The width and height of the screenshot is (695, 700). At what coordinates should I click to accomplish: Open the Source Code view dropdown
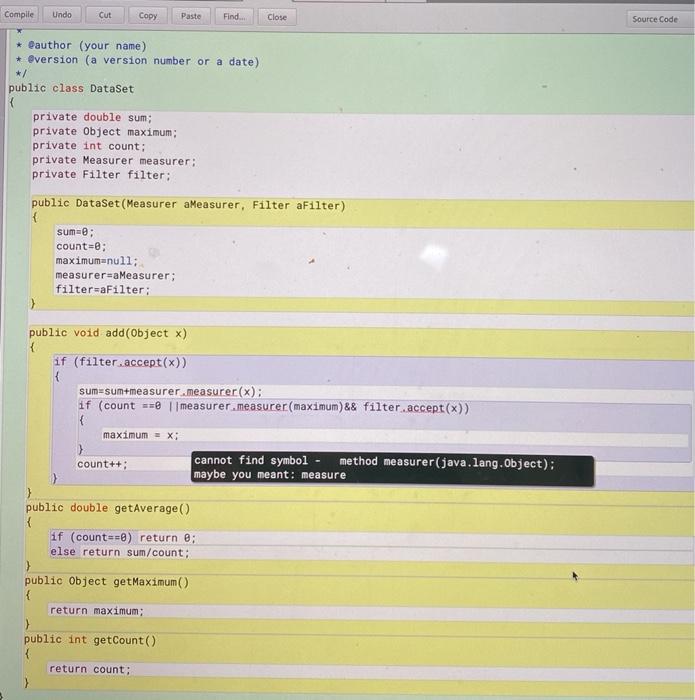pyautogui.click(x=659, y=19)
